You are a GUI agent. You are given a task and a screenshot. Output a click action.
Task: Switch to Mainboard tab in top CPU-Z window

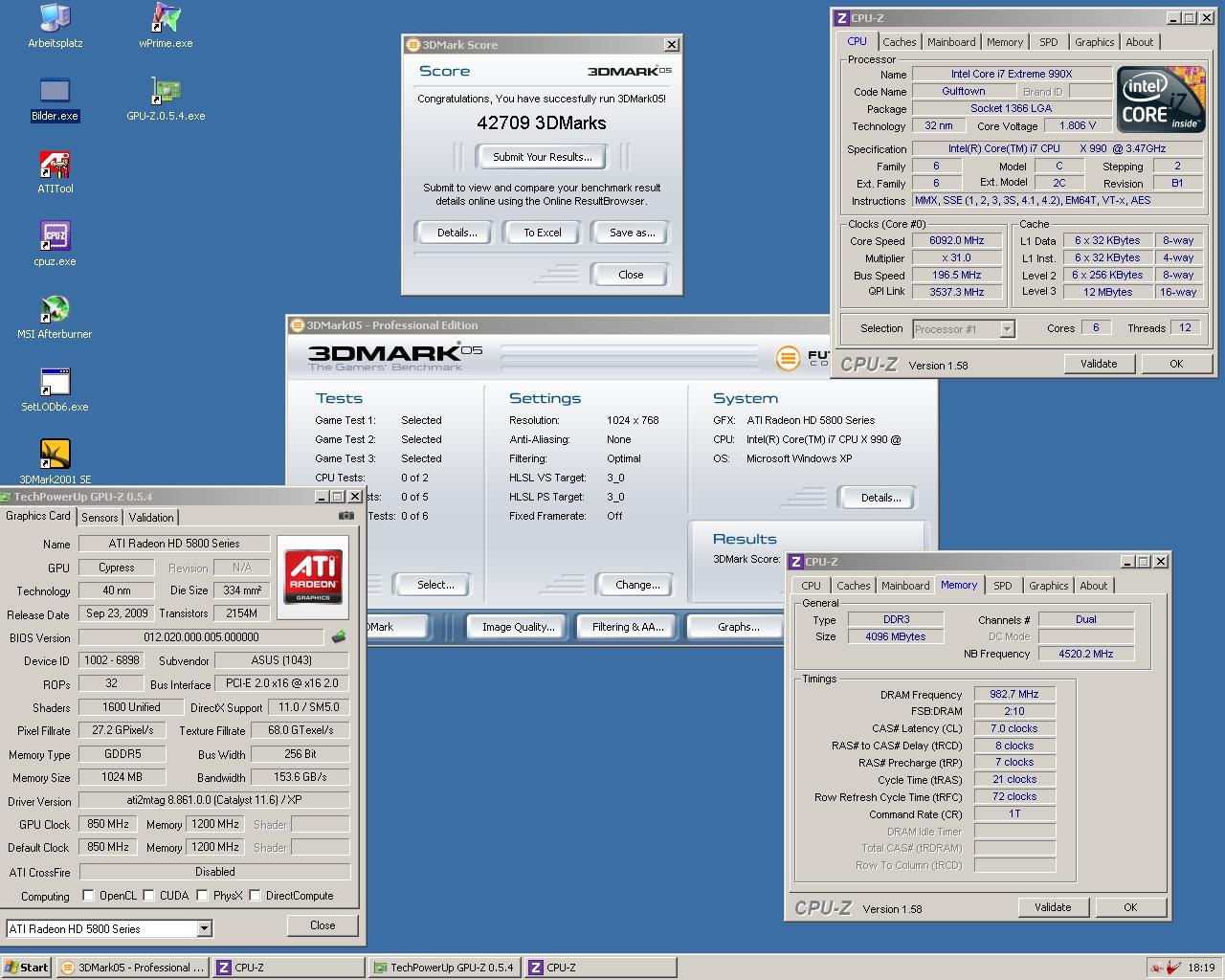point(951,42)
